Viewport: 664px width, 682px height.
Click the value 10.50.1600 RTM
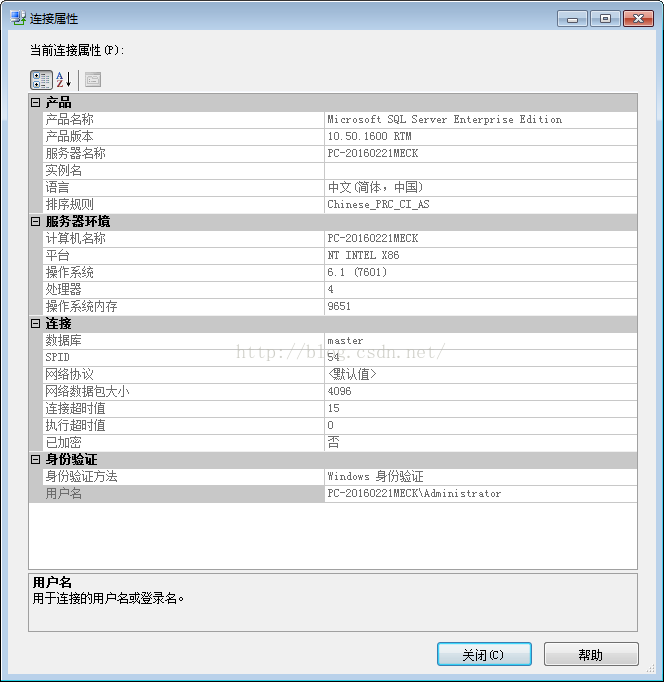[x=369, y=137]
